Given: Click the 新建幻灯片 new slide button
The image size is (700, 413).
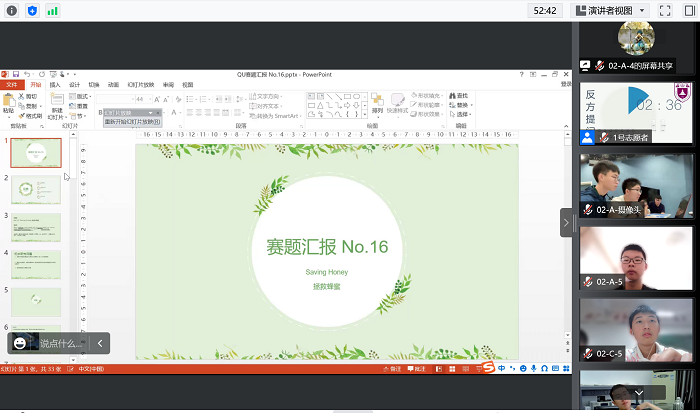Looking at the screenshot, I should coord(57,106).
